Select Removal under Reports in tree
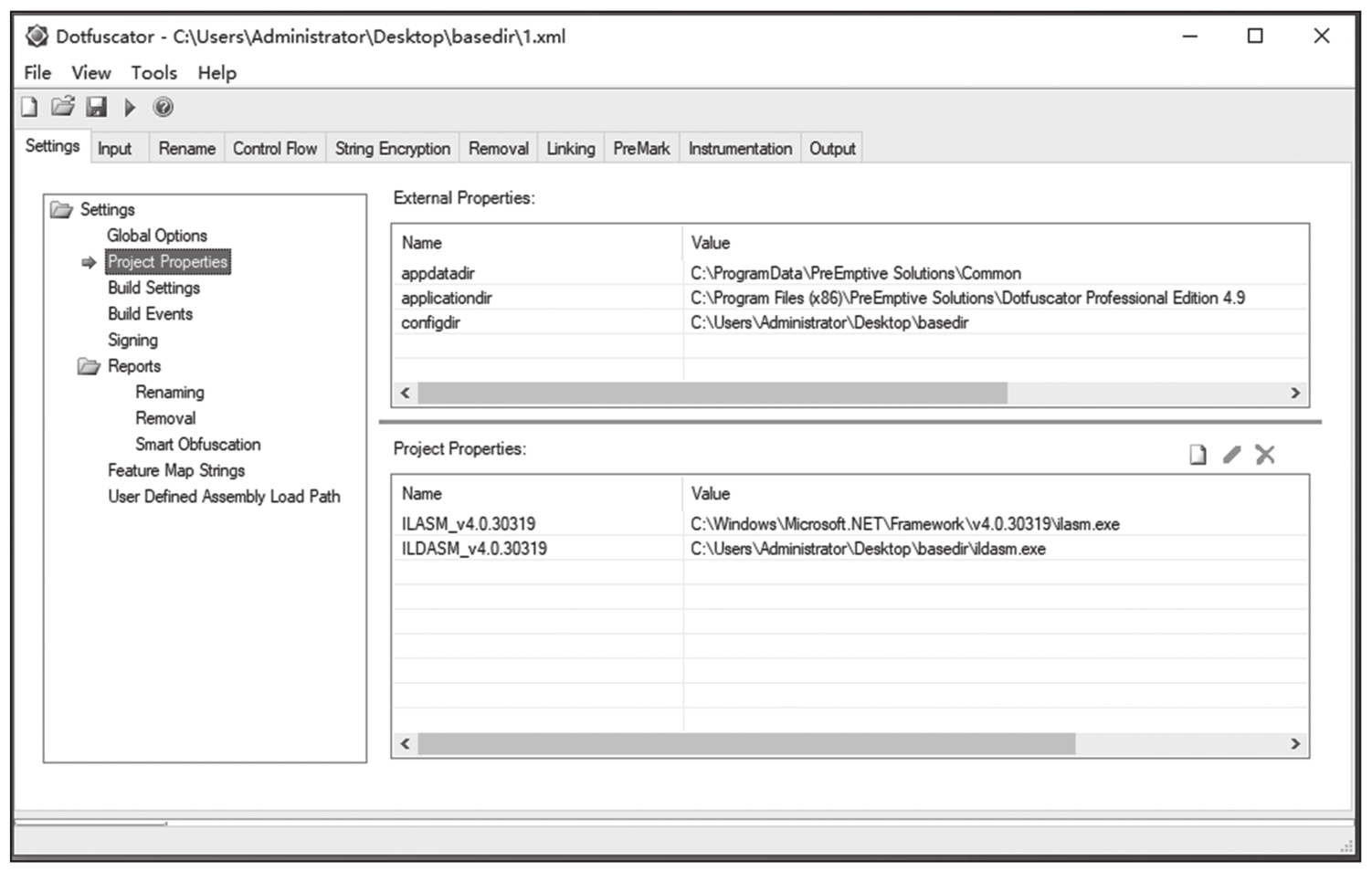This screenshot has width=1372, height=872. (x=165, y=418)
